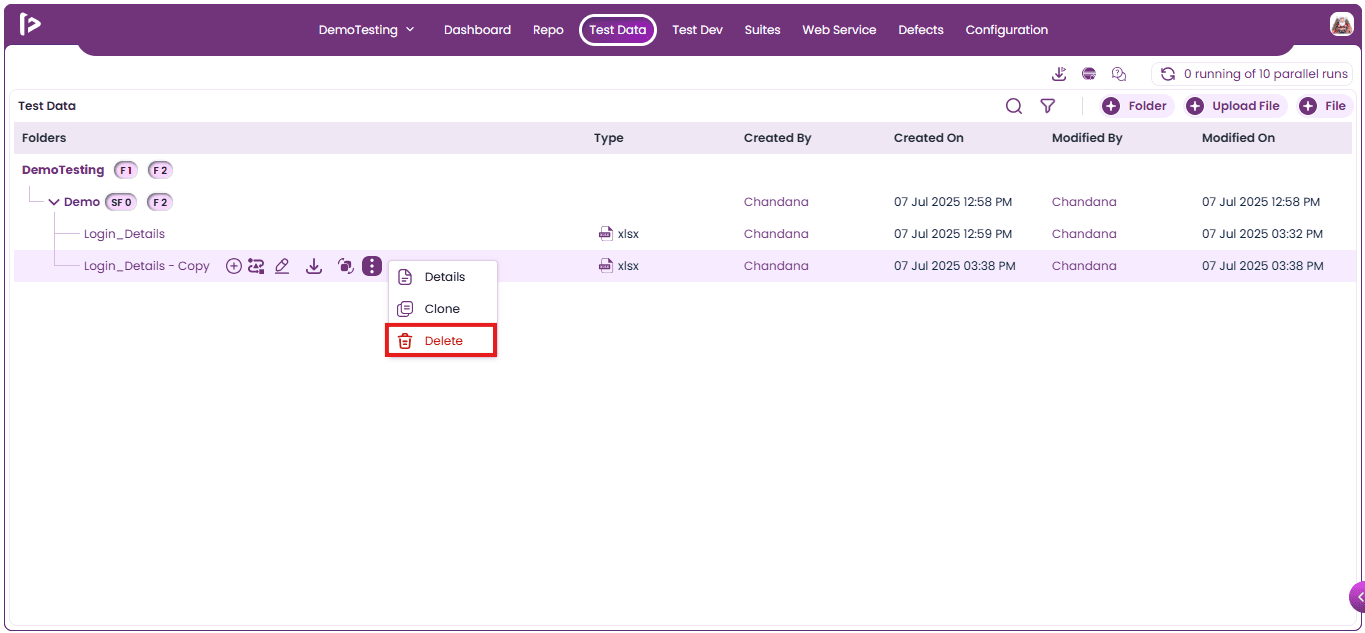Click the app logo in top-left corner
The width and height of the screenshot is (1365, 633).
[30, 25]
